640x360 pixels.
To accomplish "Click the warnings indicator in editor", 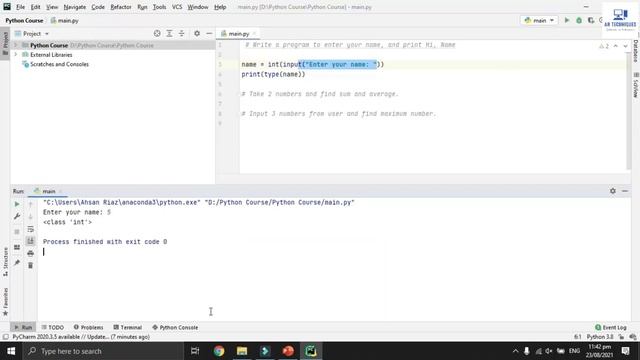I will click(x=604, y=46).
